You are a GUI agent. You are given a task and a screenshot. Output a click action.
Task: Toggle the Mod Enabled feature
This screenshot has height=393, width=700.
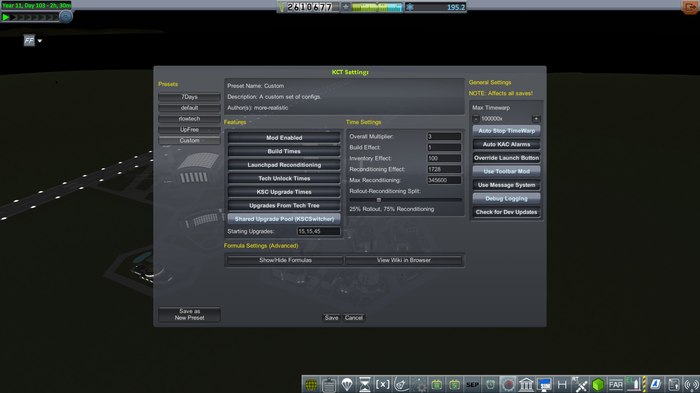[x=284, y=138]
